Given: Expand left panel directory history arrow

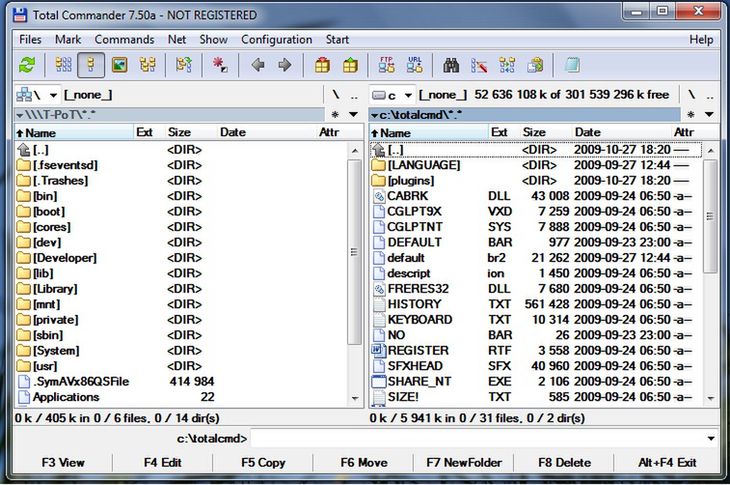Looking at the screenshot, I should (x=353, y=115).
